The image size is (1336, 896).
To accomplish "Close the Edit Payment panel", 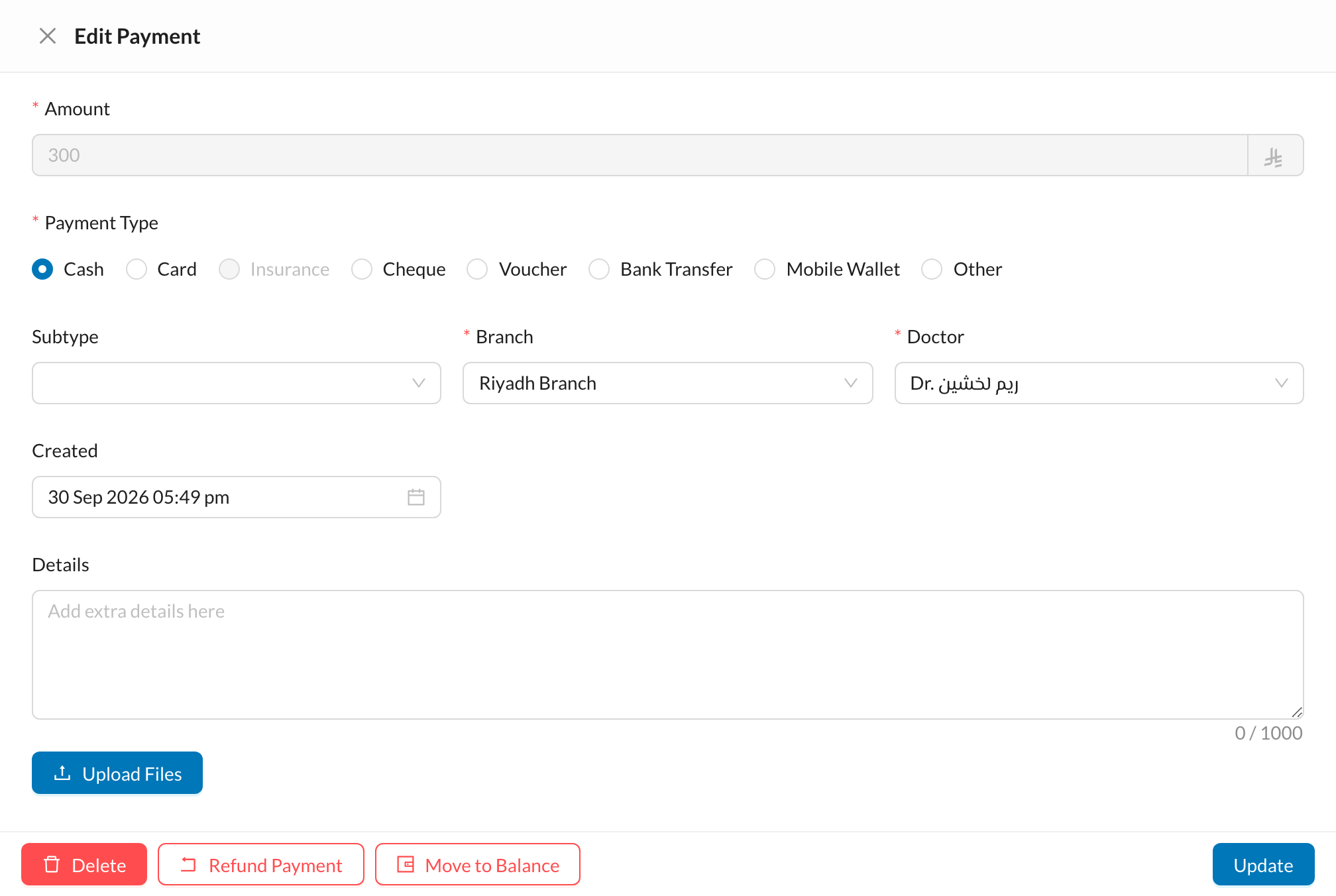I will click(48, 36).
